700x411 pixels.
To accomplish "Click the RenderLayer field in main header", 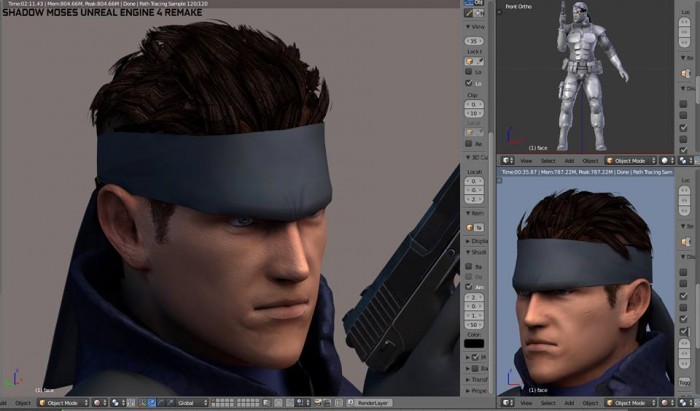I will coord(370,403).
